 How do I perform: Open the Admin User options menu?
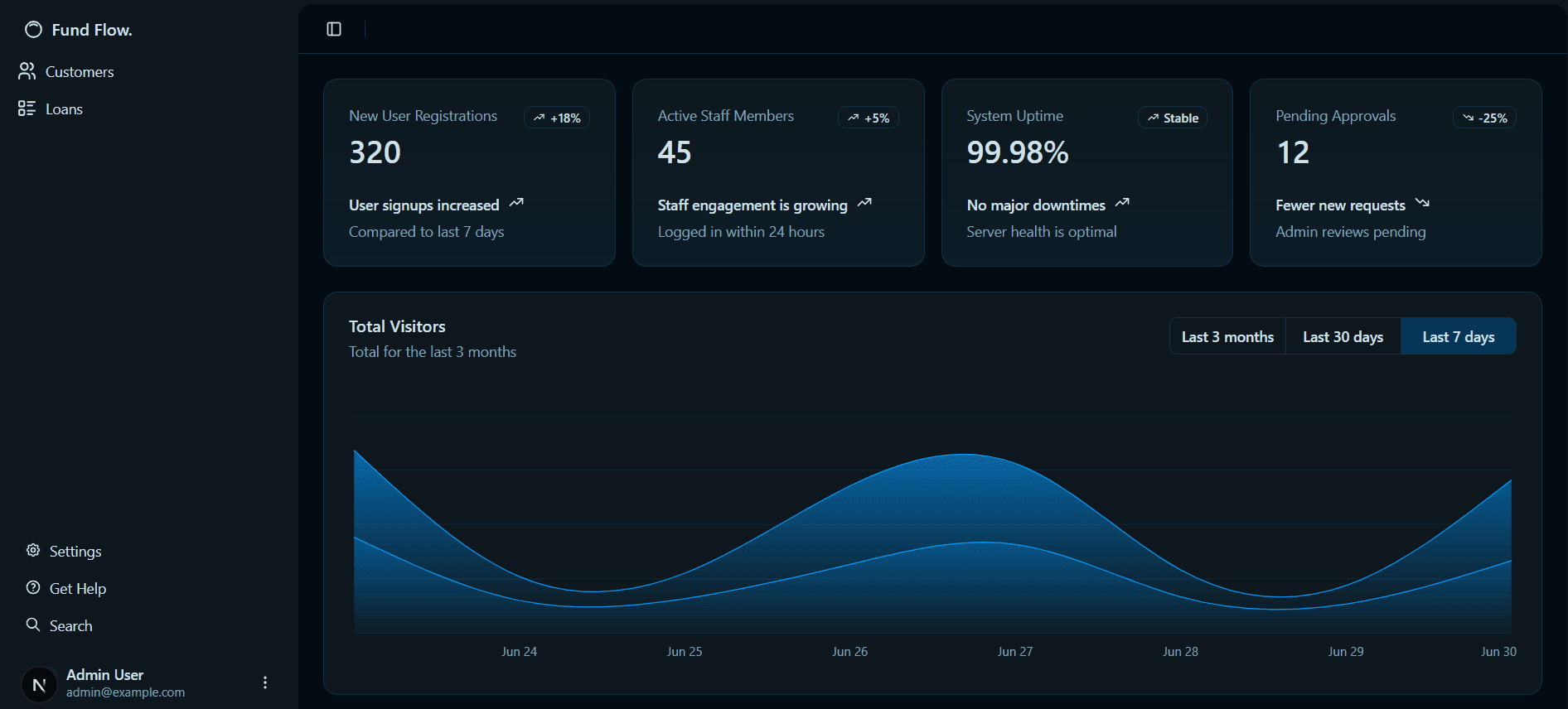point(265,683)
